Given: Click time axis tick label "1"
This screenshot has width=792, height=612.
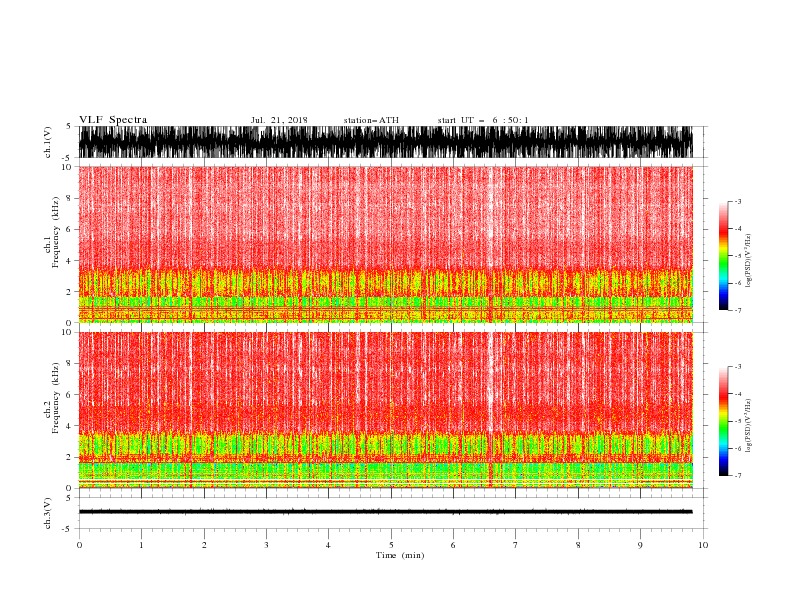Looking at the screenshot, I should [x=141, y=545].
